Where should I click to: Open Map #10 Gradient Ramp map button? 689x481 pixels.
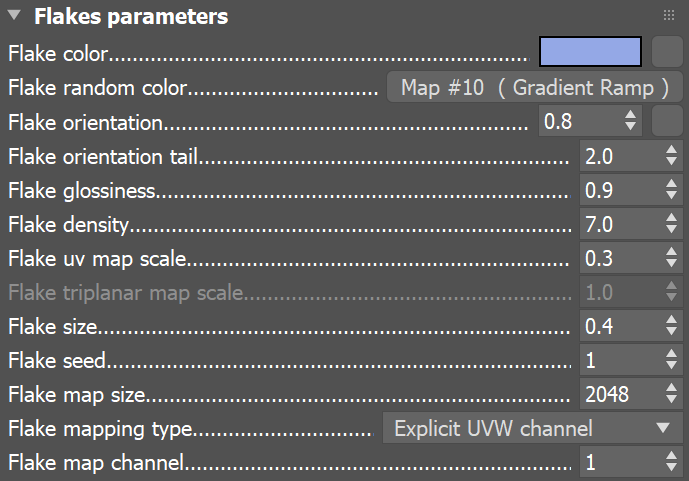[534, 87]
